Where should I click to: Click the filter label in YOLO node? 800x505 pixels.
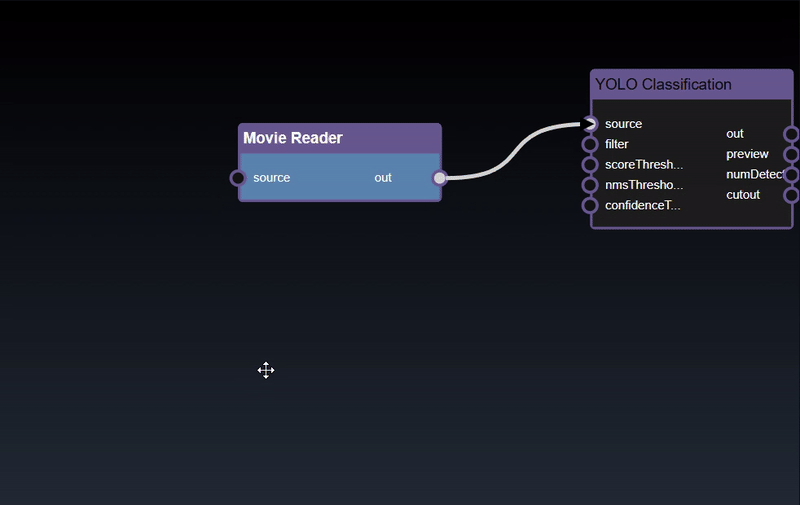(617, 144)
